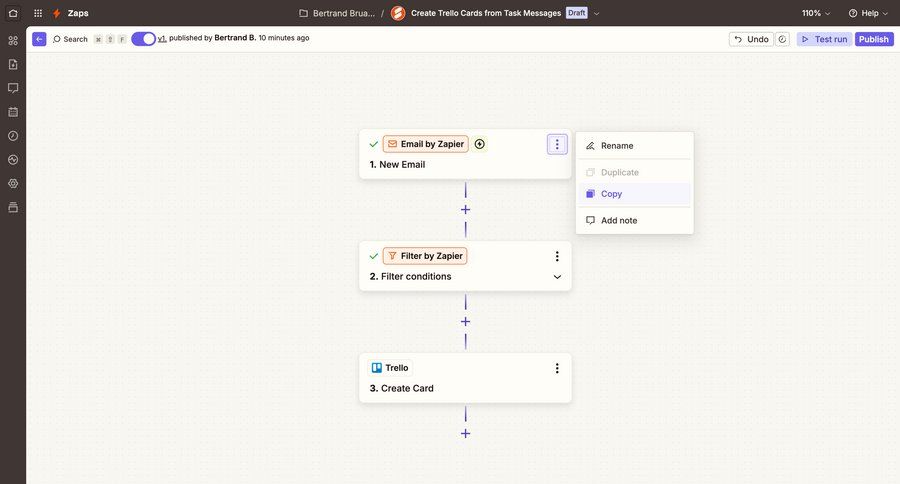
Task: Click the Filter by Zapier app badge
Action: (425, 256)
